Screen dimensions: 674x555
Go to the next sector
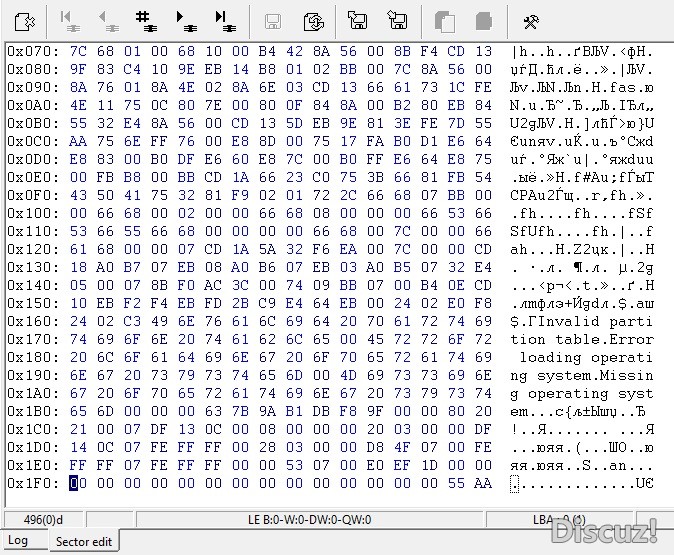pos(186,21)
